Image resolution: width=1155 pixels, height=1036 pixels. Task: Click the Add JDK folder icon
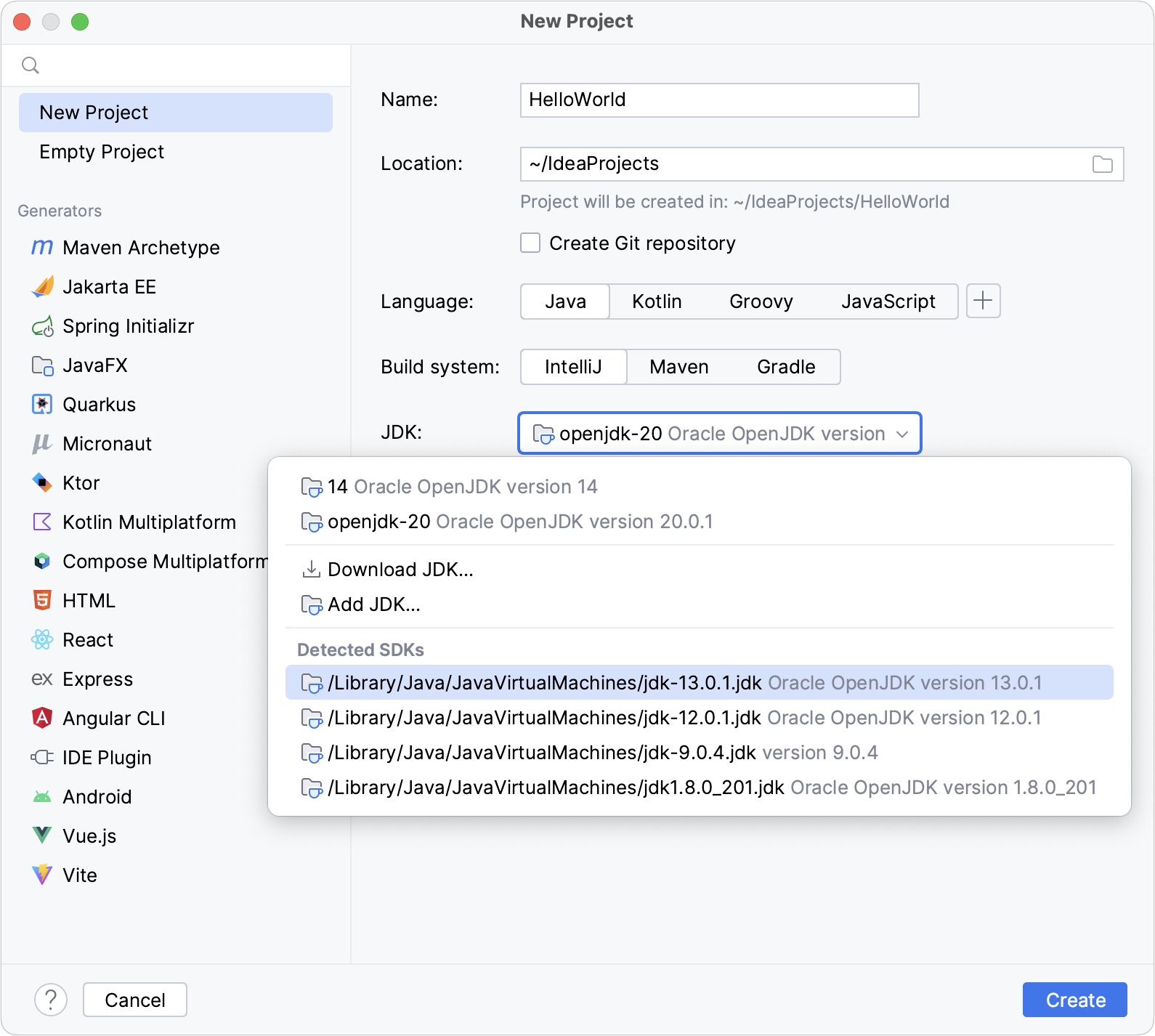coord(312,604)
